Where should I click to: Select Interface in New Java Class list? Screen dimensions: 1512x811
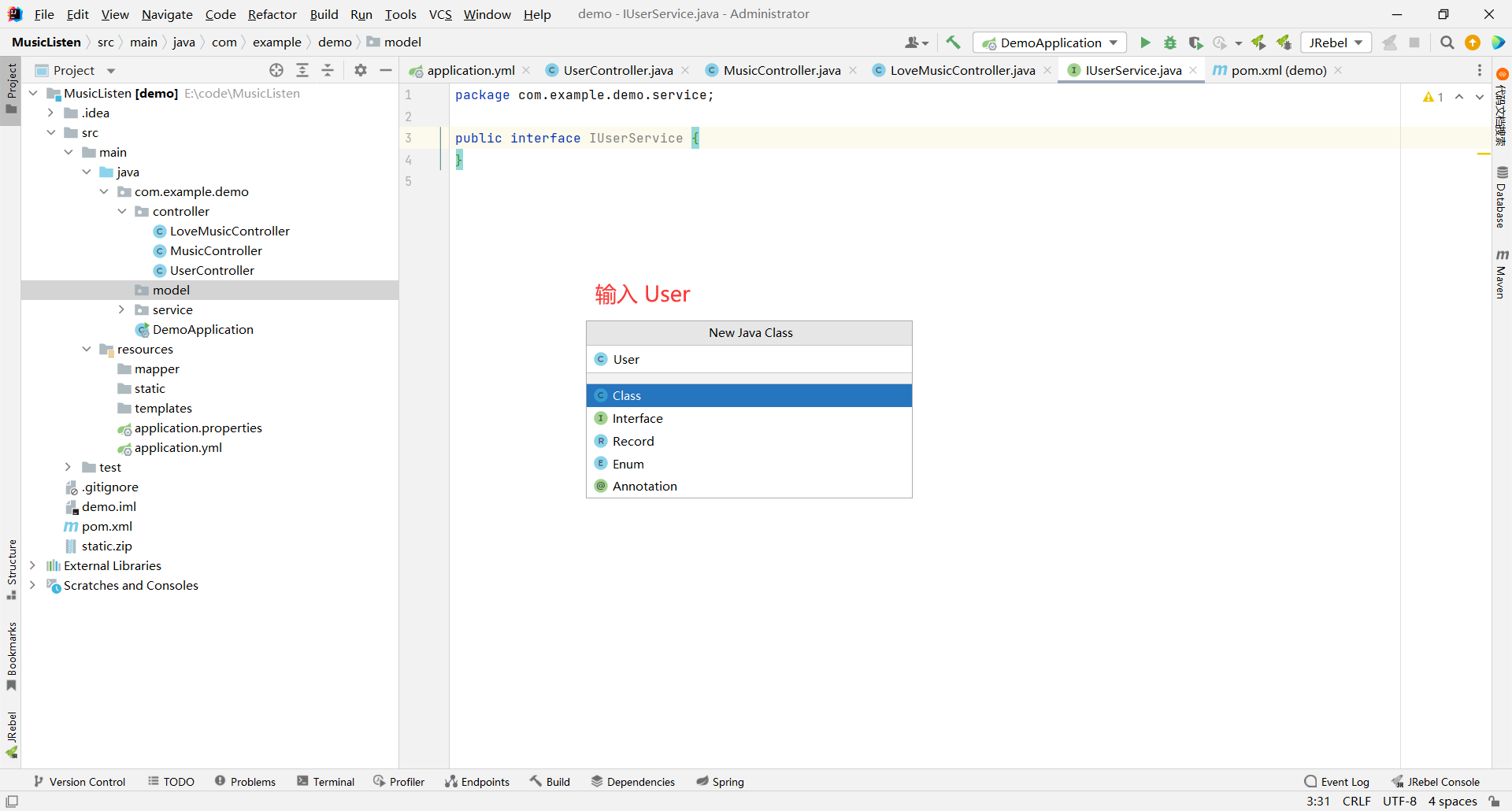click(x=637, y=418)
